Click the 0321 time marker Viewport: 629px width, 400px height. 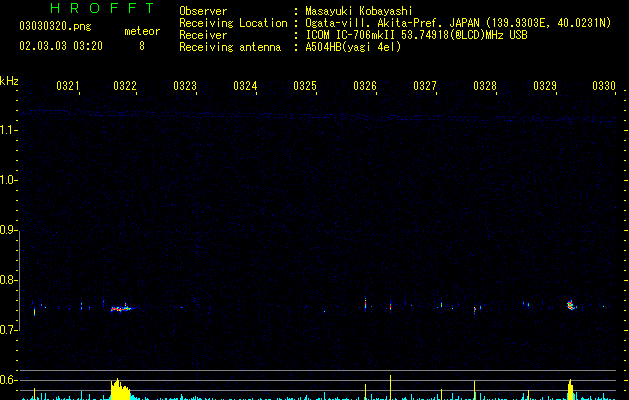(x=67, y=86)
